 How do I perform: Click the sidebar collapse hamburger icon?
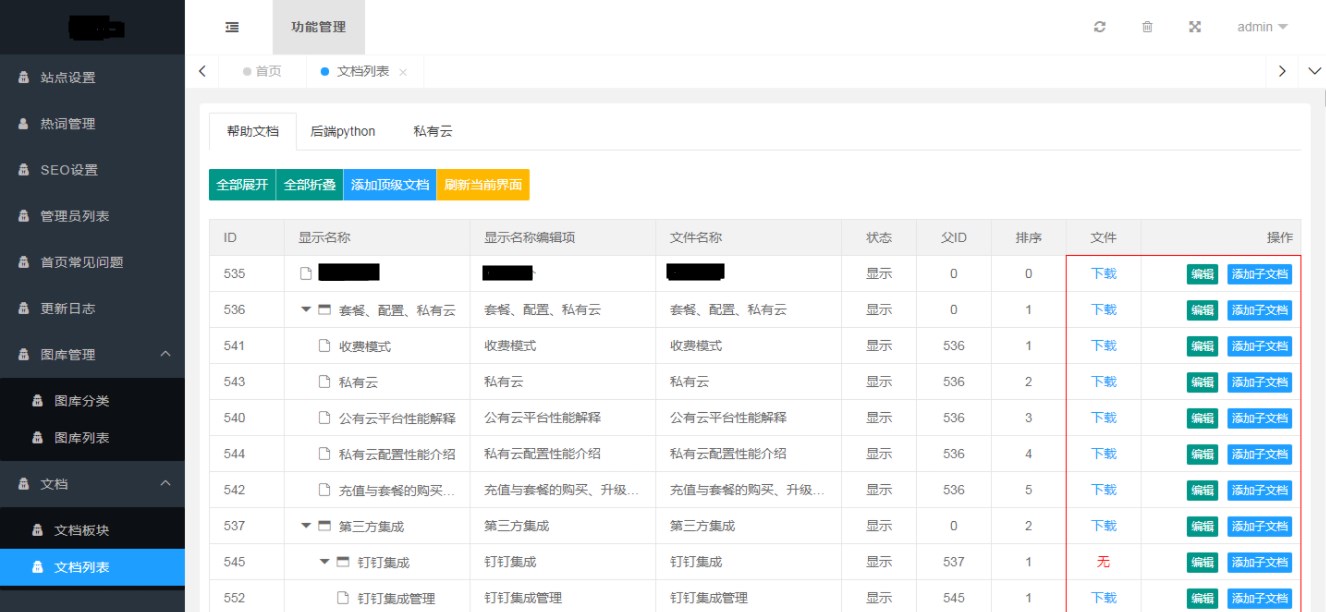[232, 27]
